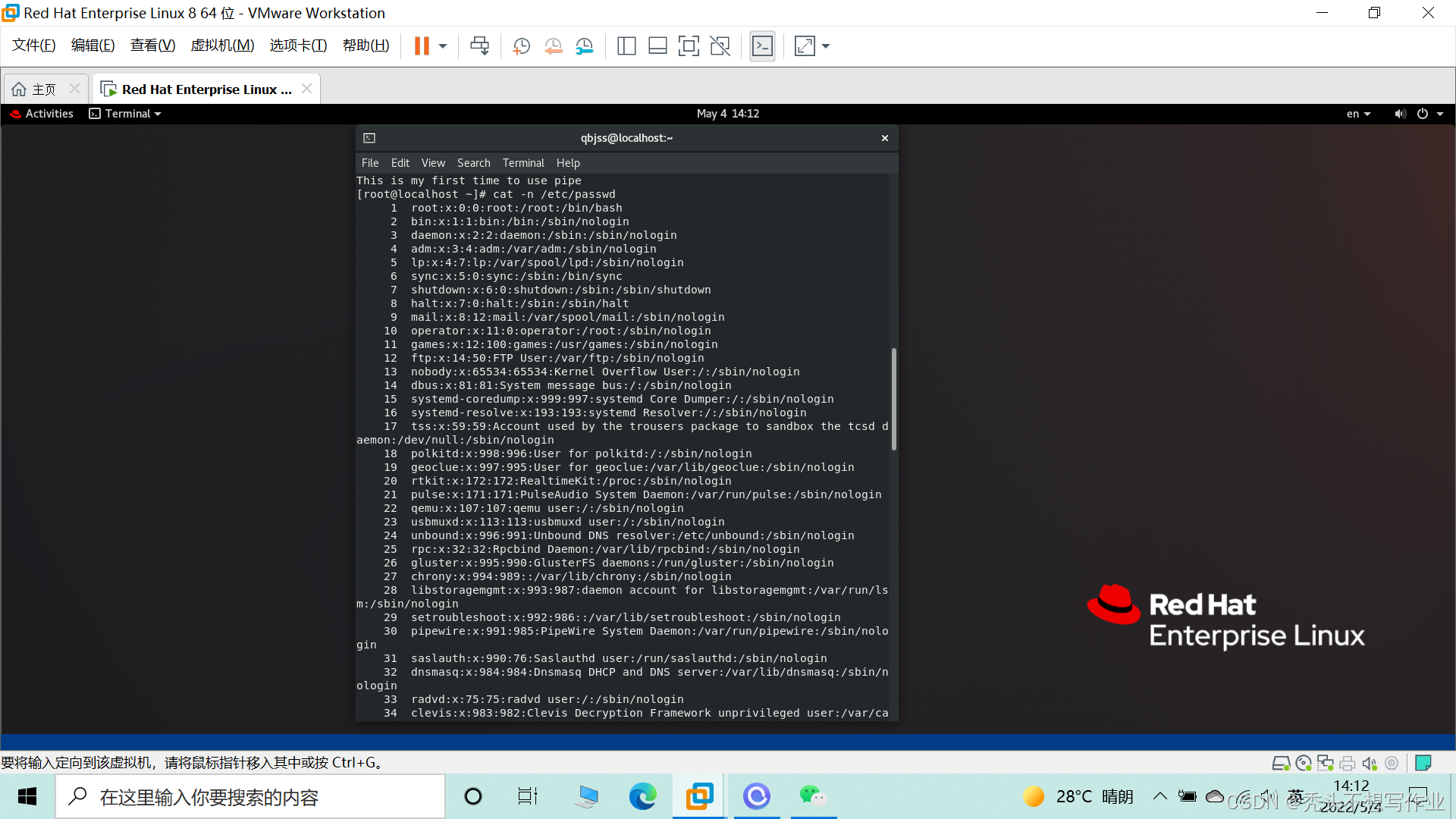Toggle the thumbnail bar visibility
1456x819 pixels.
[x=657, y=45]
